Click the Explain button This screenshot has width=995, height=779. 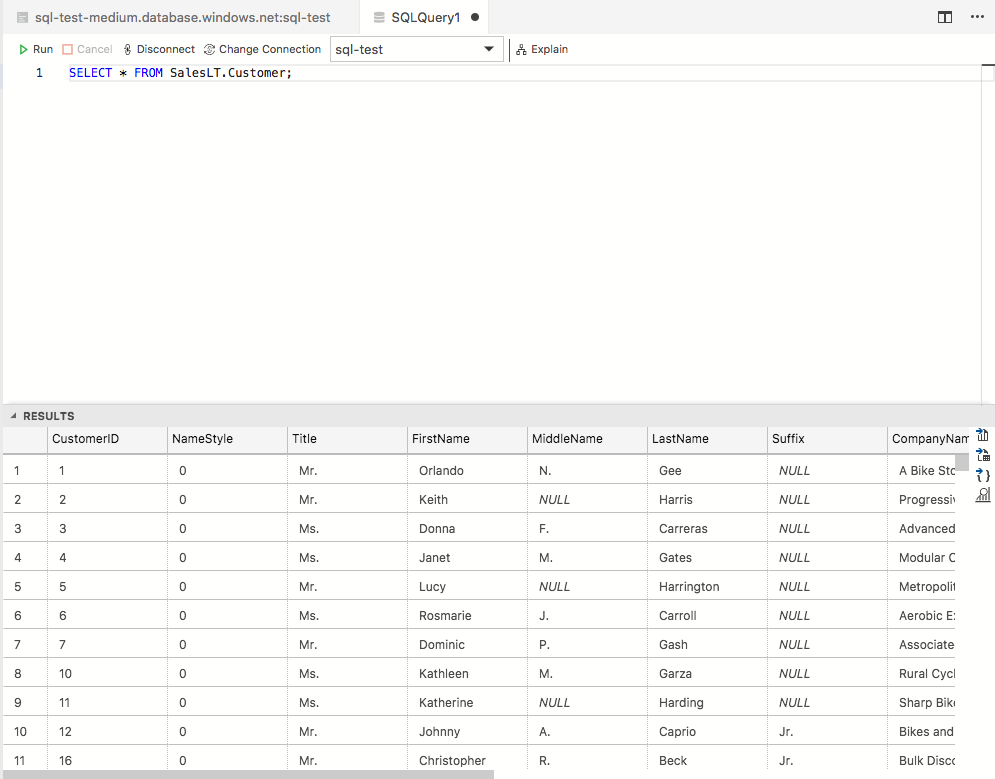[x=541, y=49]
